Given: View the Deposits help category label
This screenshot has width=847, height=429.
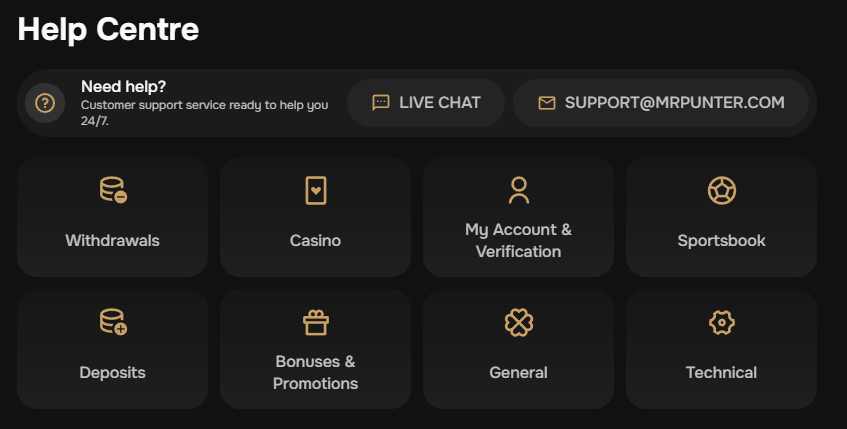Looking at the screenshot, I should tap(112, 372).
